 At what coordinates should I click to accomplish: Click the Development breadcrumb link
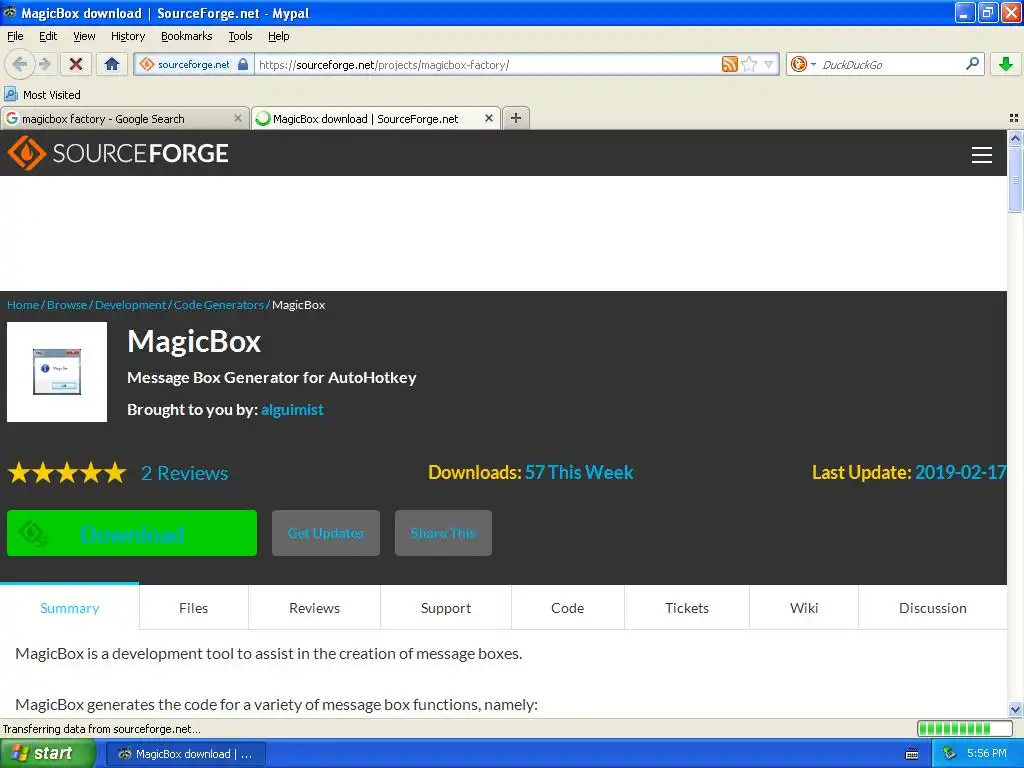[x=130, y=305]
